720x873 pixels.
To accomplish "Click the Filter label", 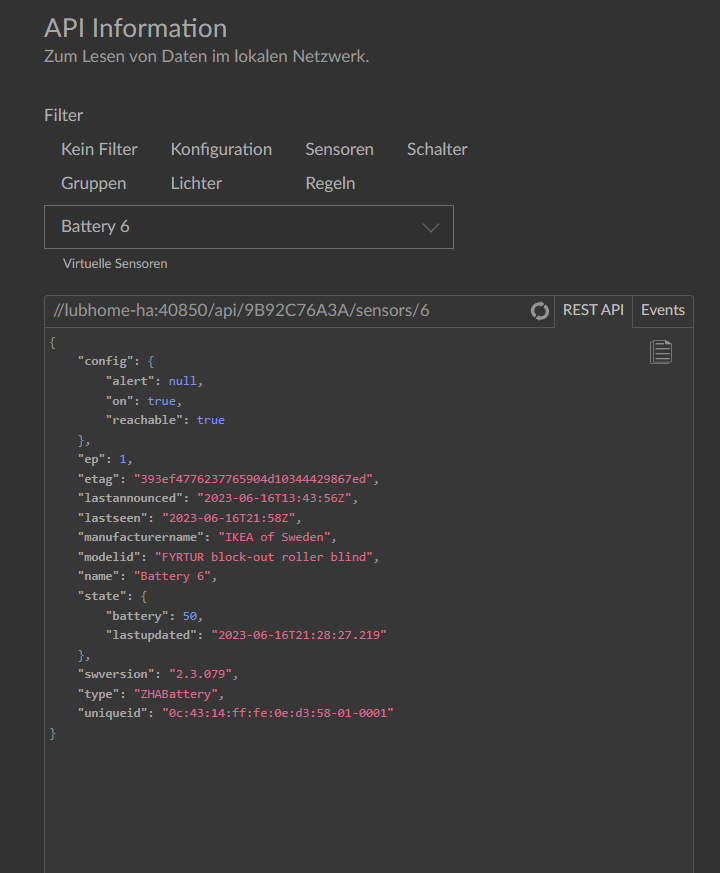I will 63,115.
